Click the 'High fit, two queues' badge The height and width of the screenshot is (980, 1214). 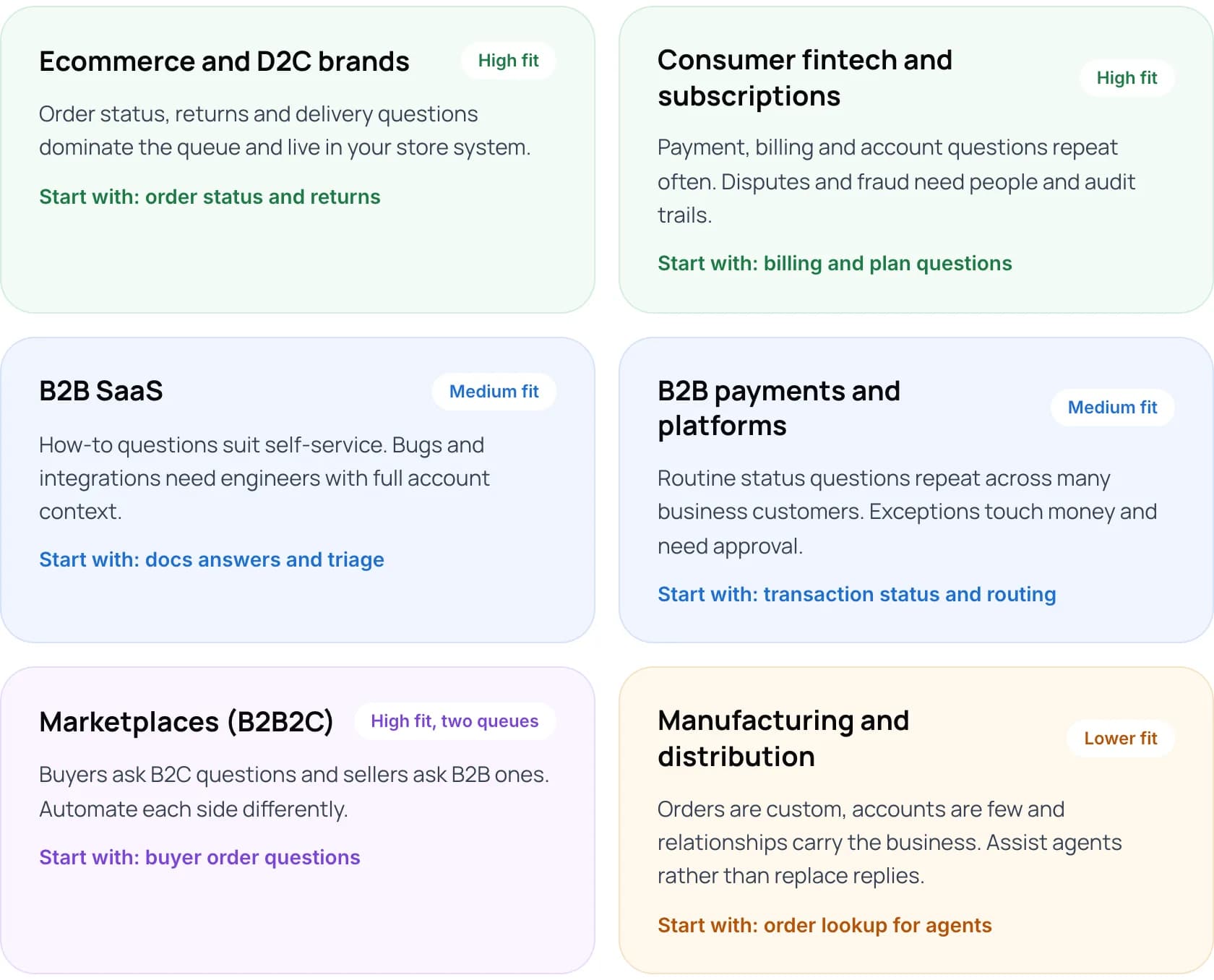coord(455,721)
